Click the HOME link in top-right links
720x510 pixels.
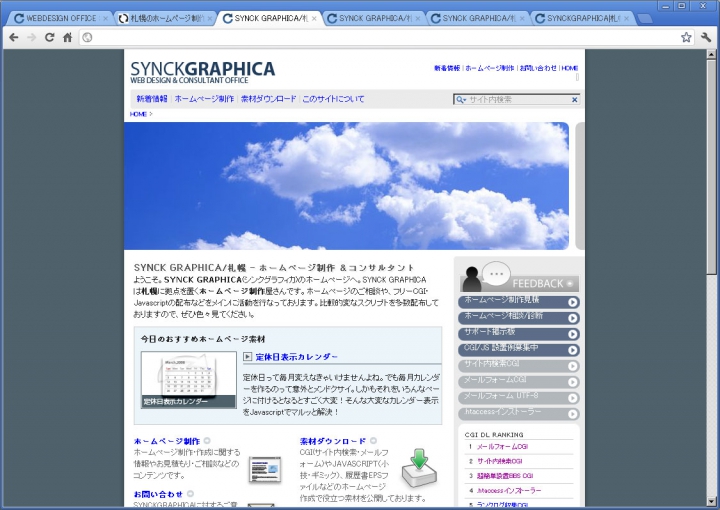(569, 68)
